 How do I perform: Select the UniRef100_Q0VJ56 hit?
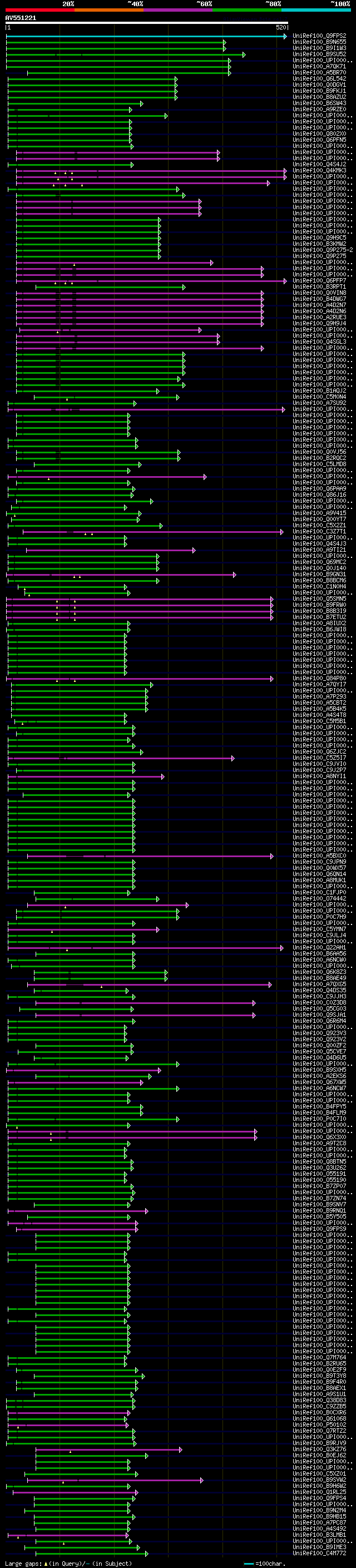coord(319,452)
